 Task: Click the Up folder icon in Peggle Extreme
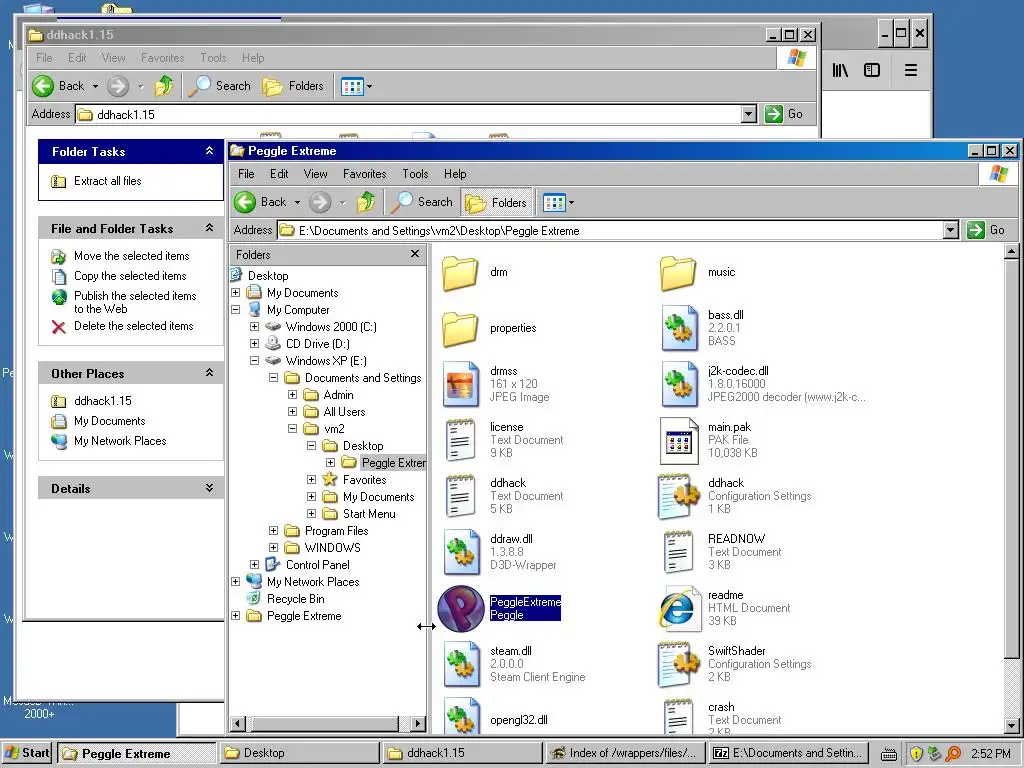click(366, 202)
